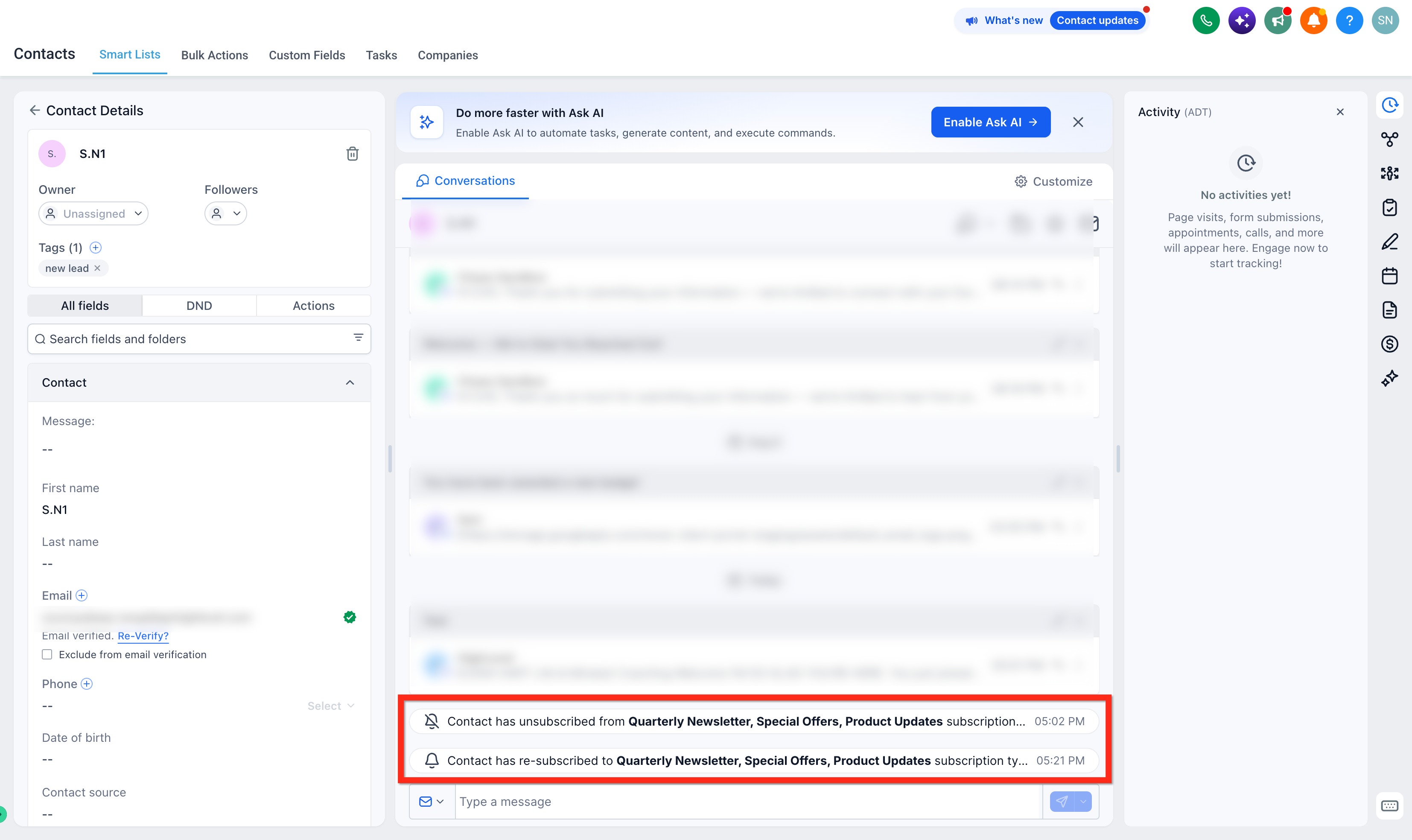
Task: Open the keyboard shortcuts icon
Action: coord(1389,806)
